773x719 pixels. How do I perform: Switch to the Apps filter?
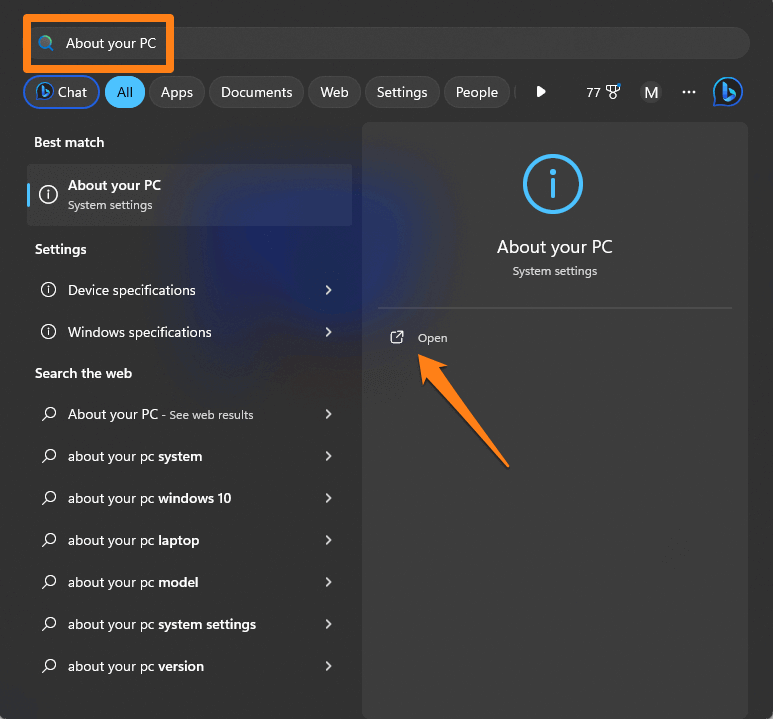176,92
